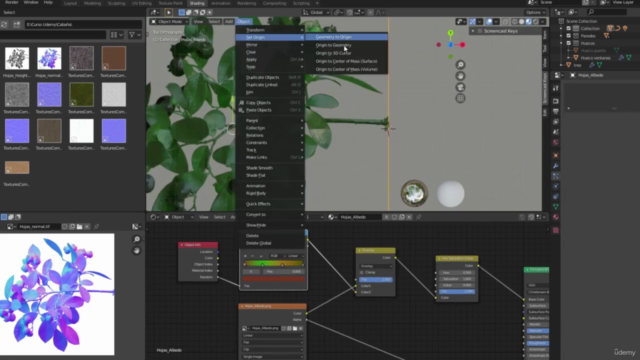Screen dimensions: 640x360
Task: Click View menu in viewport header
Action: [x=198, y=22]
